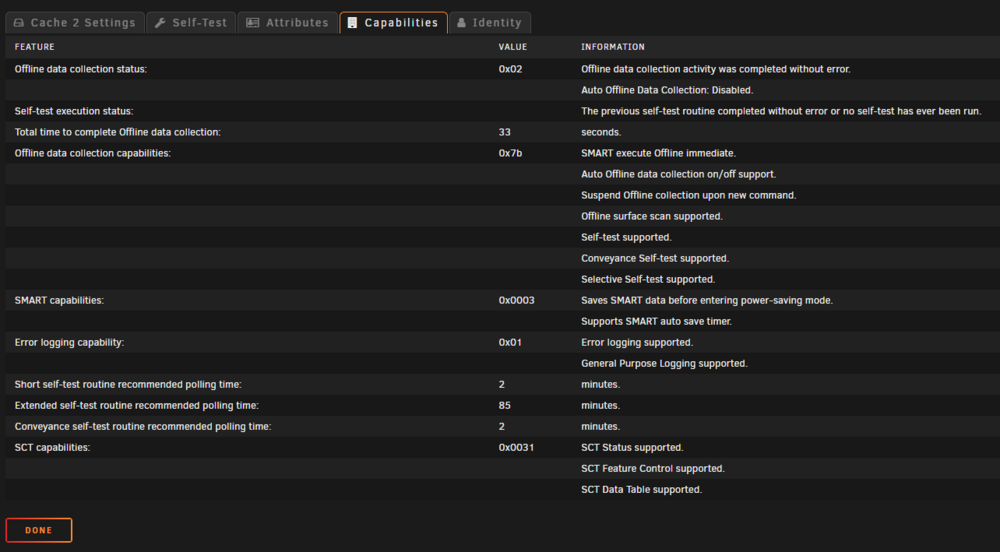The height and width of the screenshot is (552, 1000).
Task: Select 'Extended self-test routine recommended polling time:' label
Action: (136, 405)
